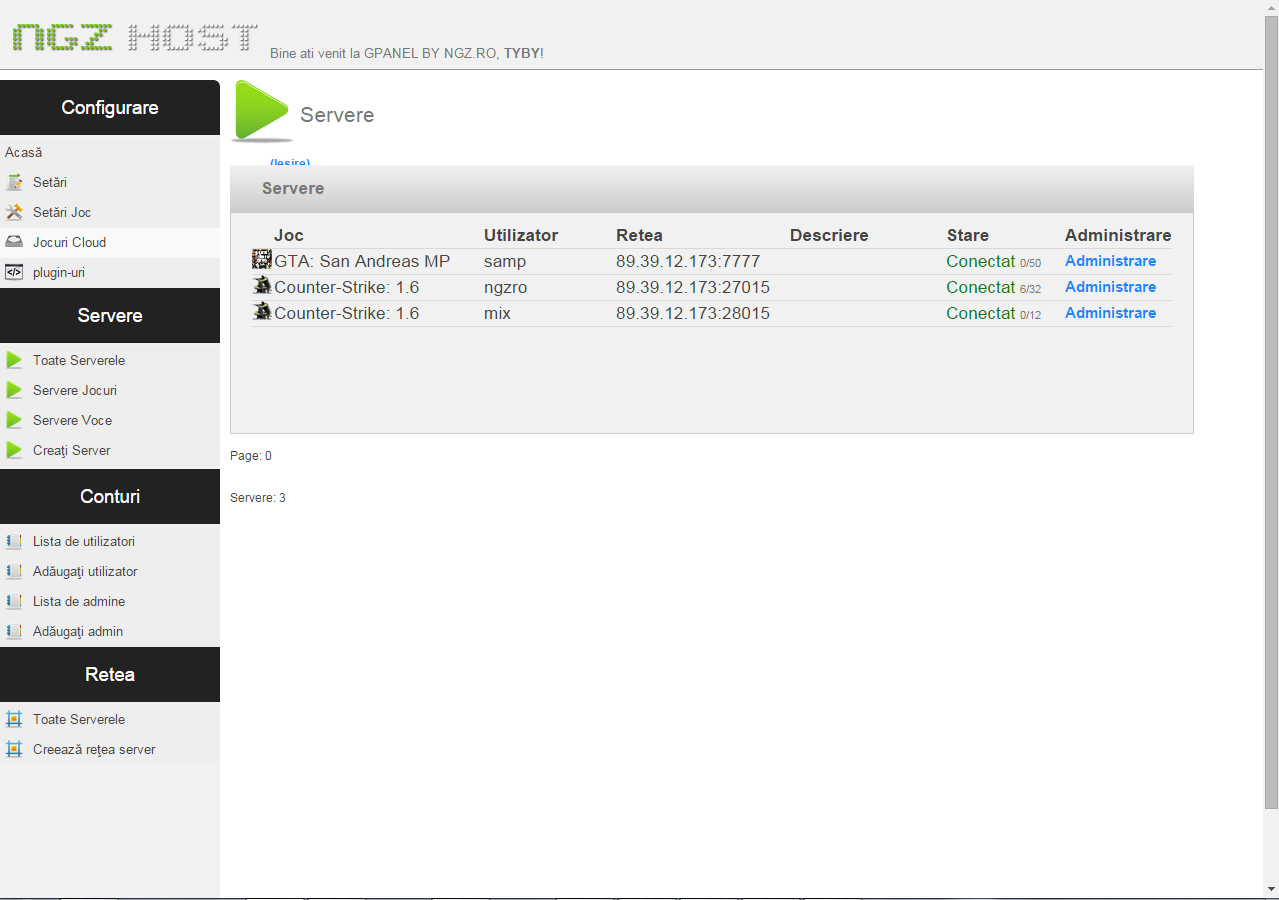The width and height of the screenshot is (1279, 900).
Task: Click the GTA San Andreas game icon
Action: coord(262,260)
